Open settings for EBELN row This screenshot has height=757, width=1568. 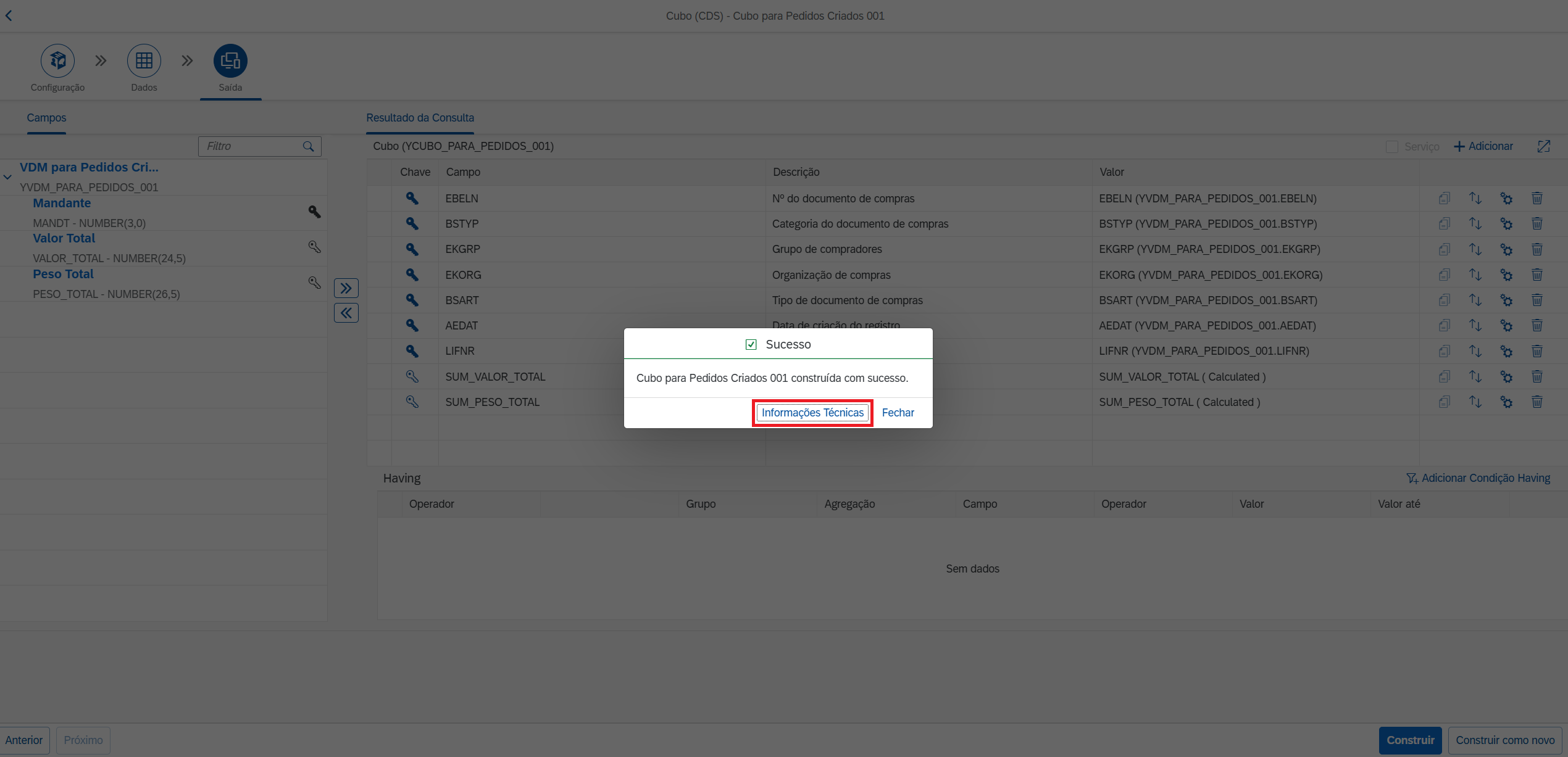pyautogui.click(x=1506, y=199)
